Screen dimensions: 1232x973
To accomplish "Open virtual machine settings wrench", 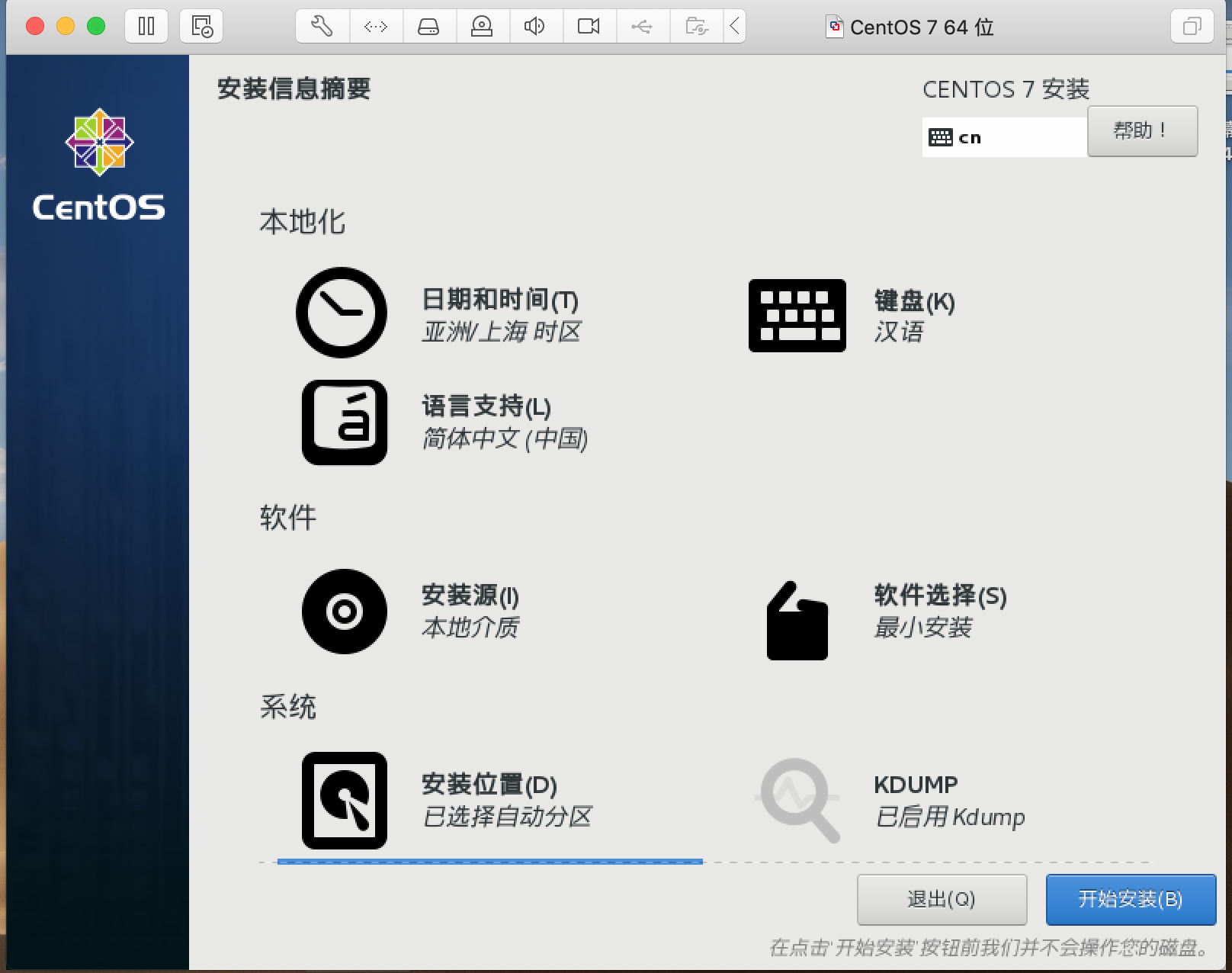I will point(322,27).
